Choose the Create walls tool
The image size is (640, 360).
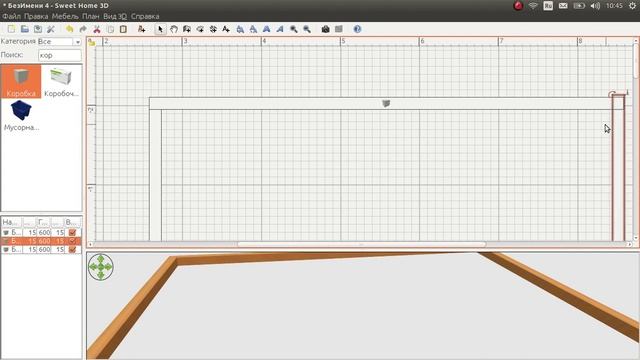coord(187,29)
